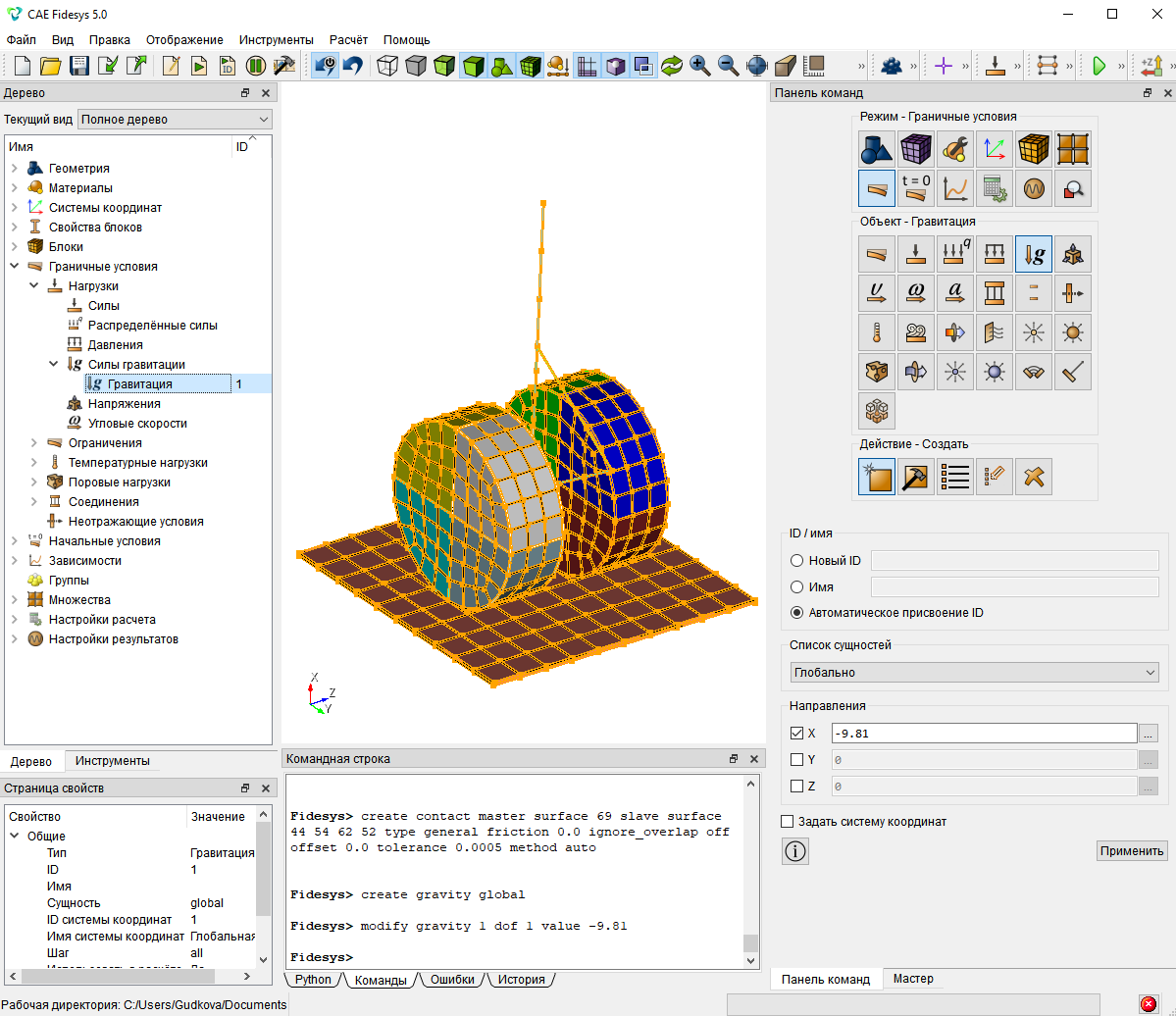Select Гравитация item in the tree

139,383
